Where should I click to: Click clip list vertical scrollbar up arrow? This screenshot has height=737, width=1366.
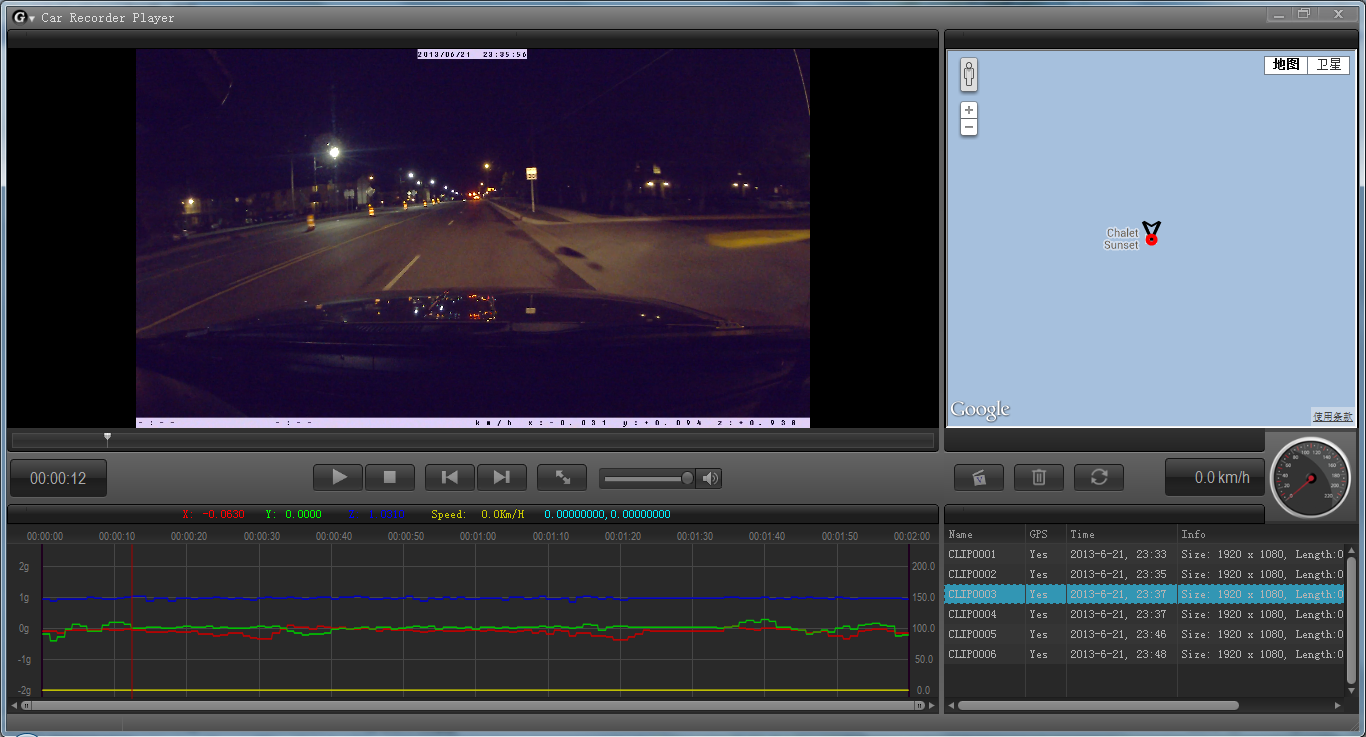click(1352, 550)
